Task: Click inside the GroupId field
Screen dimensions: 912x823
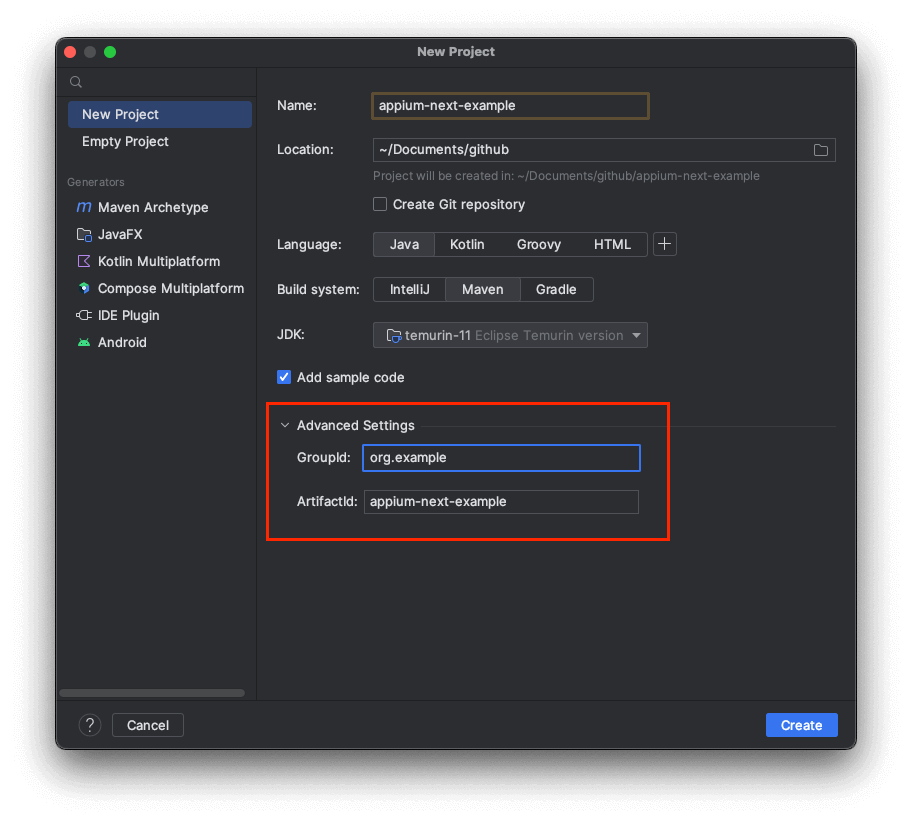Action: pos(500,457)
